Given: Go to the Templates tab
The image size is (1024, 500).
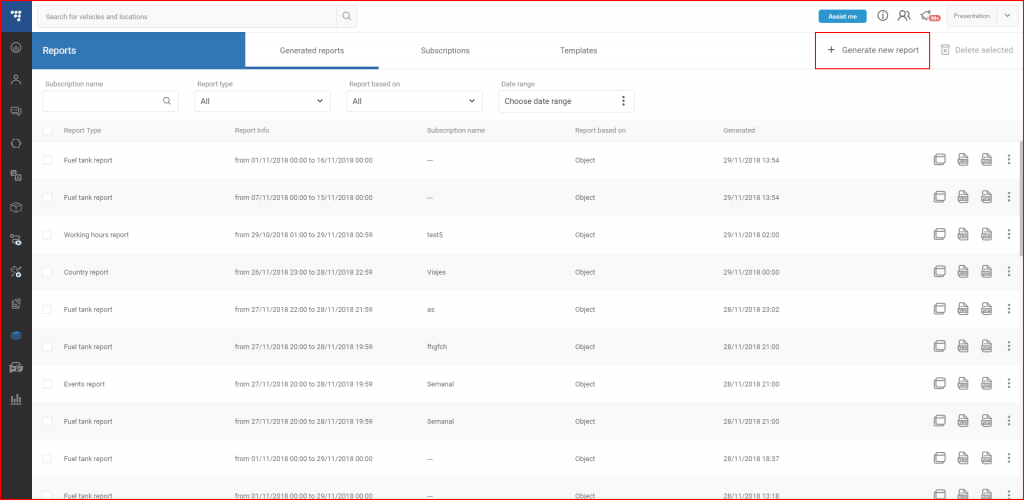Looking at the screenshot, I should click(578, 50).
